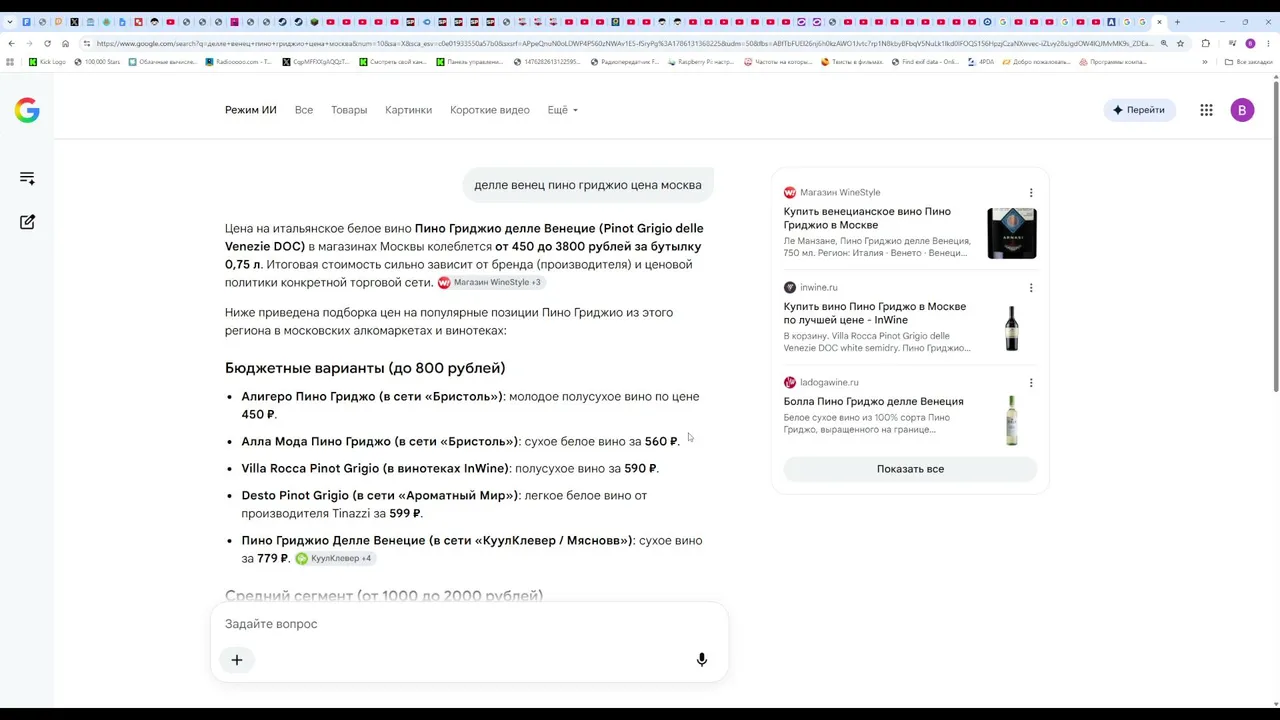1280x720 pixels.
Task: Open the Болла Пино Гриджио делле Венеция link
Action: pyautogui.click(x=874, y=402)
